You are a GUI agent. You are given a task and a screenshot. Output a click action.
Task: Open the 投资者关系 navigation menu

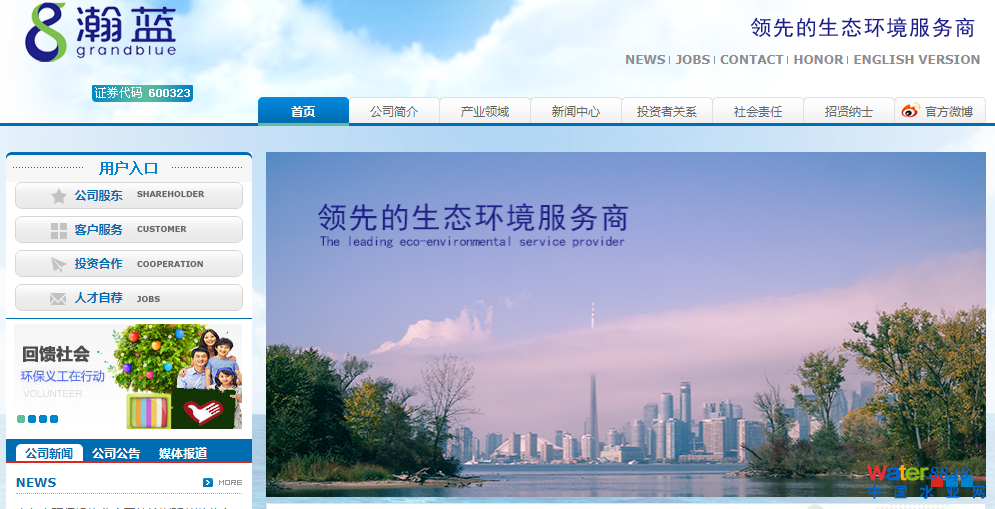click(666, 112)
